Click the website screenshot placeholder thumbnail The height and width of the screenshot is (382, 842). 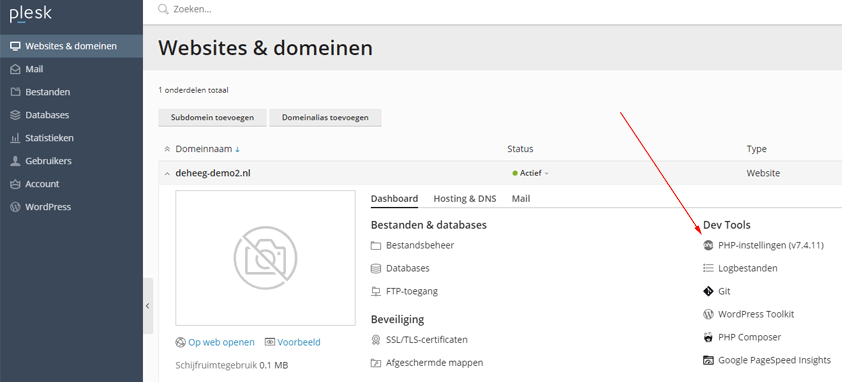(265, 258)
